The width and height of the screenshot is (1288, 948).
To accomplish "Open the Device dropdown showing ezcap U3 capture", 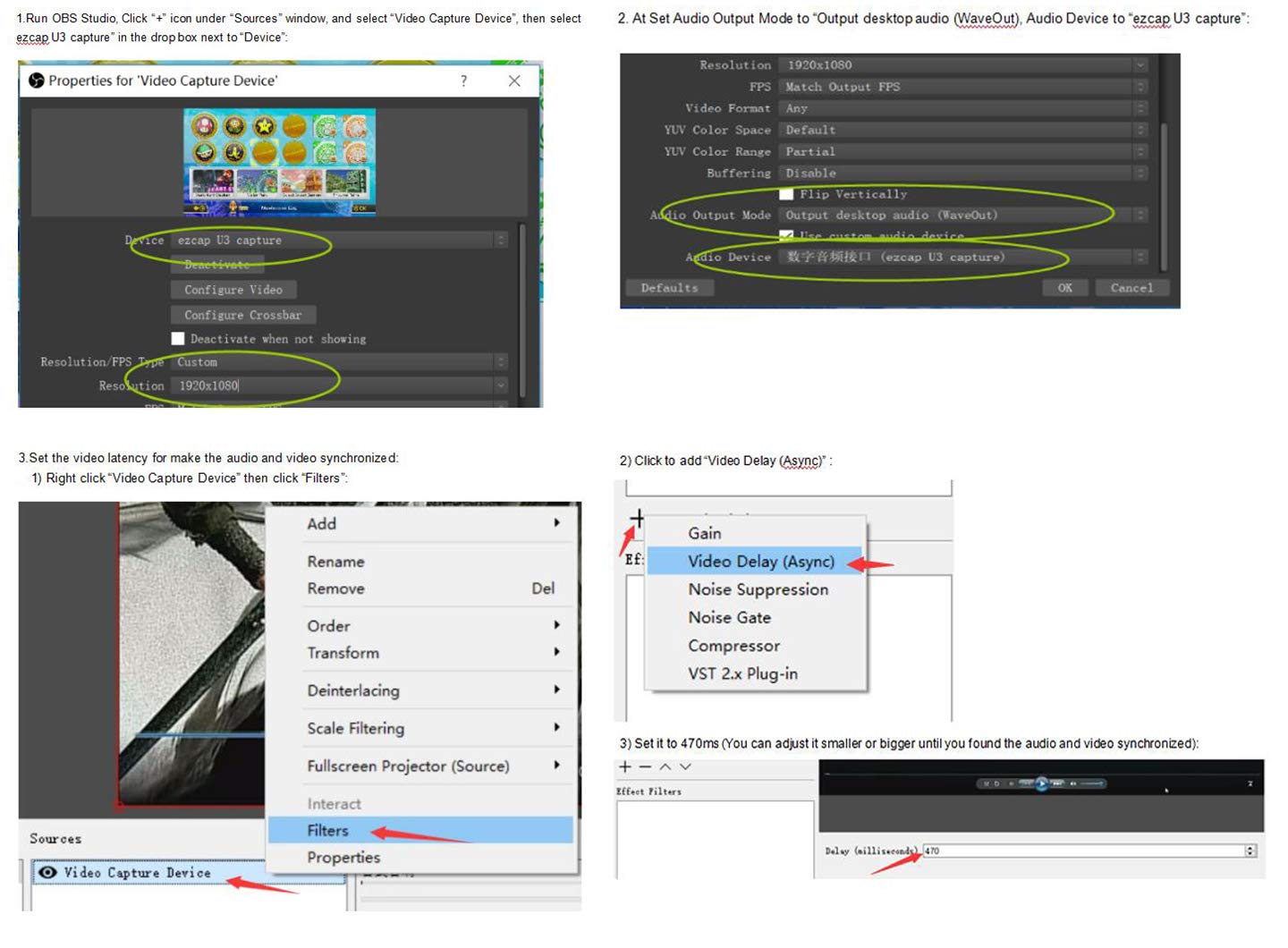I will pyautogui.click(x=339, y=240).
